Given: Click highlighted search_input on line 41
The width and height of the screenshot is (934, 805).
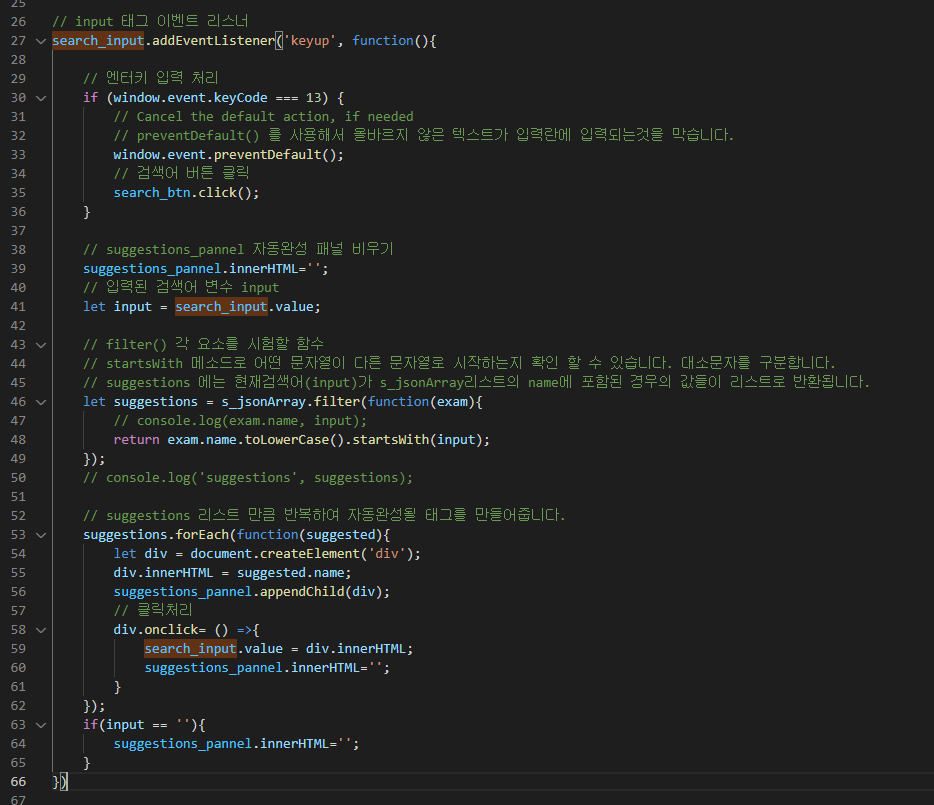Looking at the screenshot, I should (x=221, y=307).
